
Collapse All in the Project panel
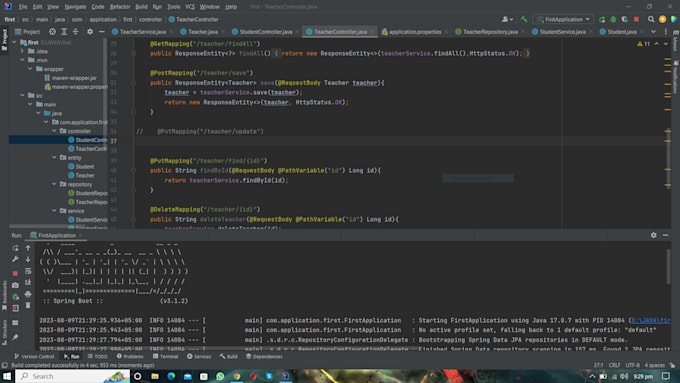[x=75, y=32]
